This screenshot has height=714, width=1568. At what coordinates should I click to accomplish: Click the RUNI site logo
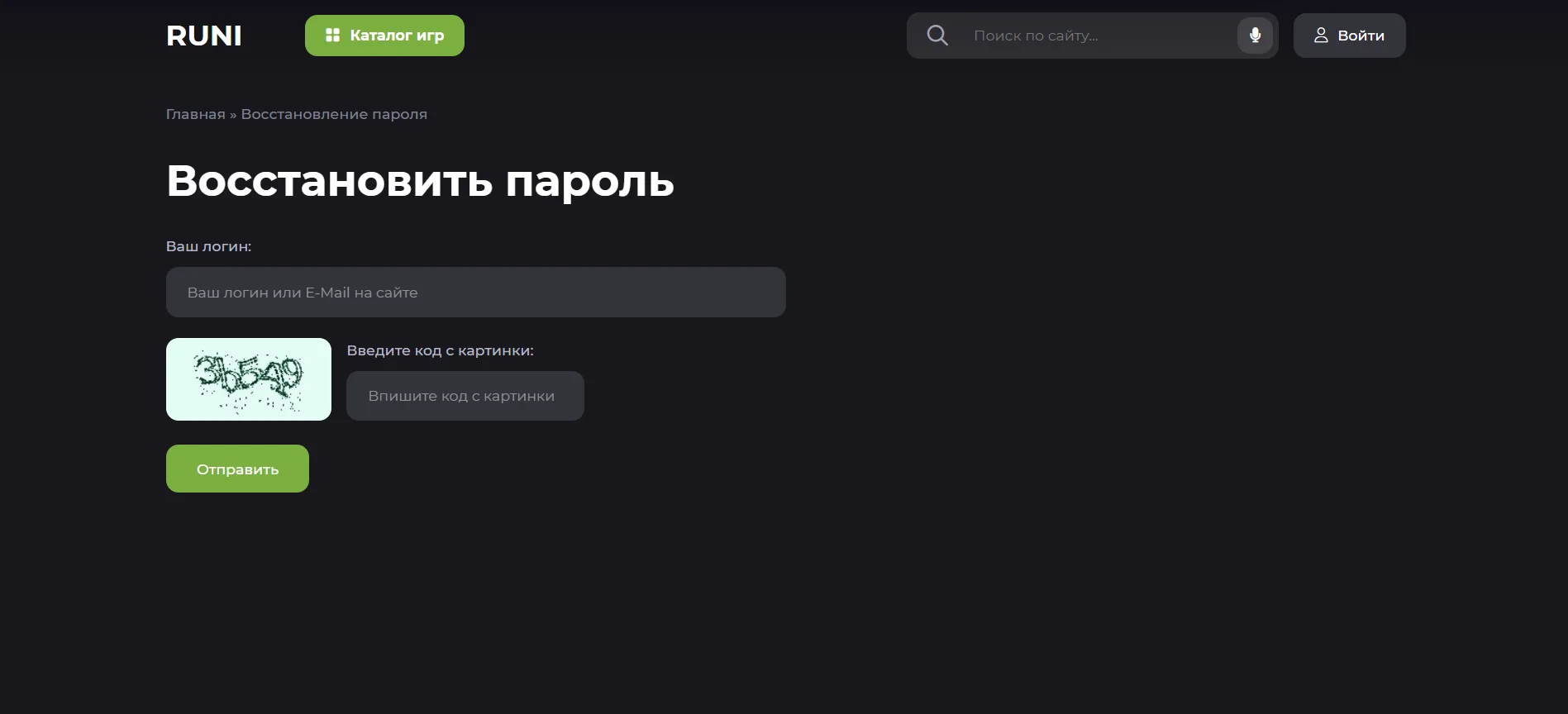[x=204, y=36]
